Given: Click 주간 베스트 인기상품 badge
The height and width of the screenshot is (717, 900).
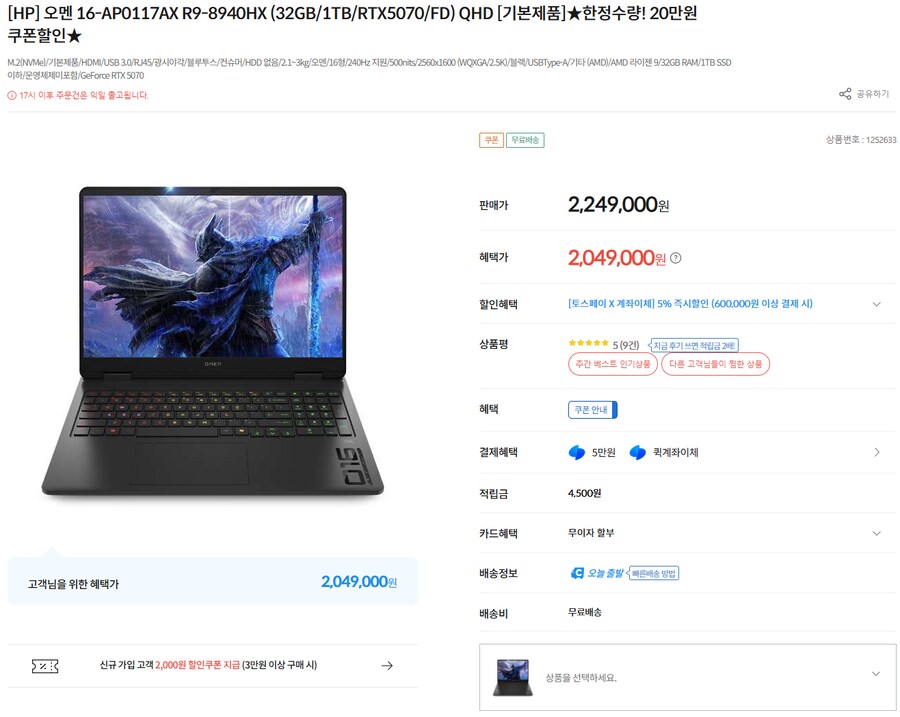Looking at the screenshot, I should [613, 364].
